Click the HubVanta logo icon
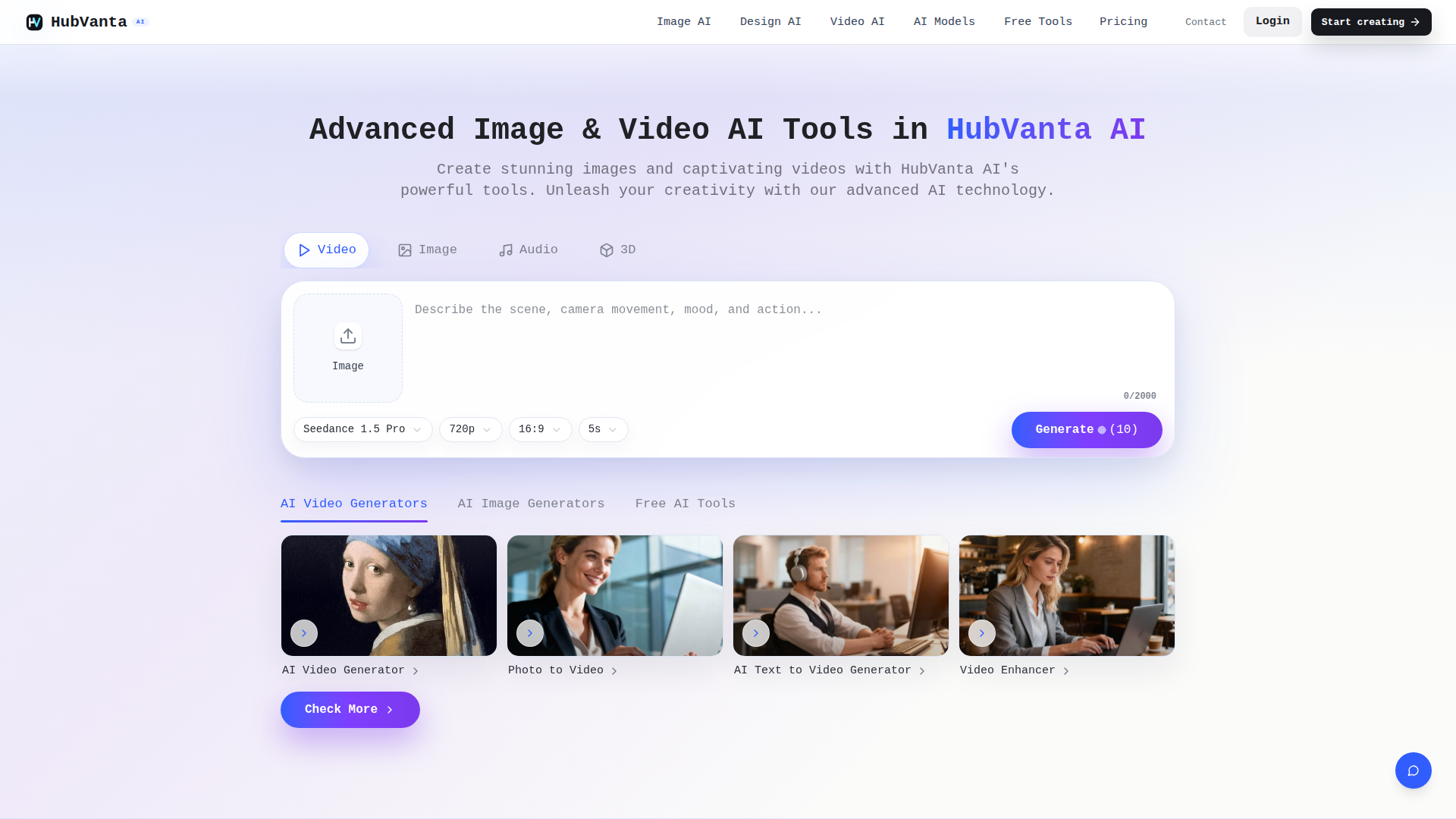Image resolution: width=1456 pixels, height=819 pixels. click(34, 22)
